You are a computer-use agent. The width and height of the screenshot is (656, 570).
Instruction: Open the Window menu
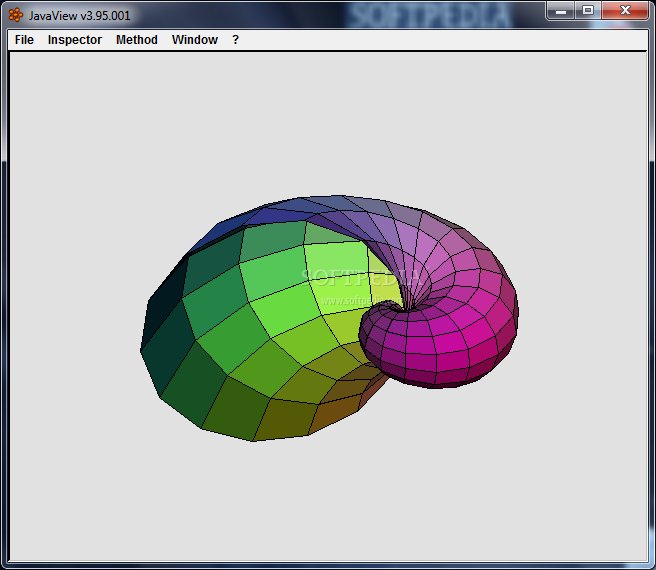(195, 40)
